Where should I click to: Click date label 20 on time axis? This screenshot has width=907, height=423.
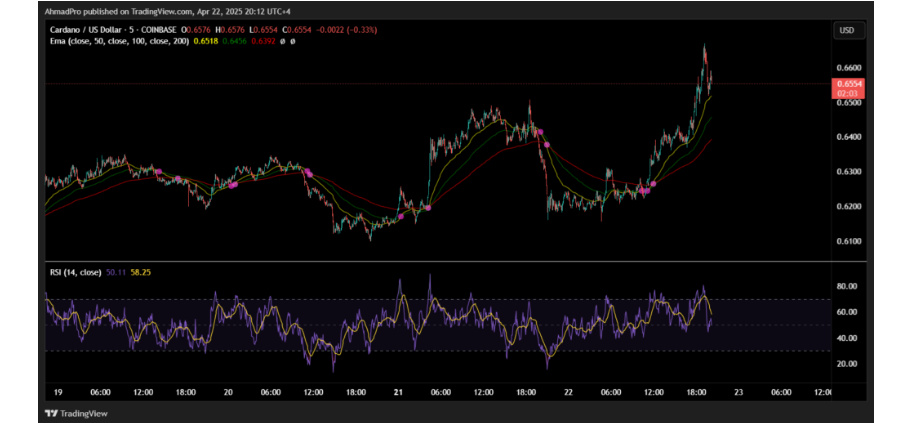click(228, 392)
